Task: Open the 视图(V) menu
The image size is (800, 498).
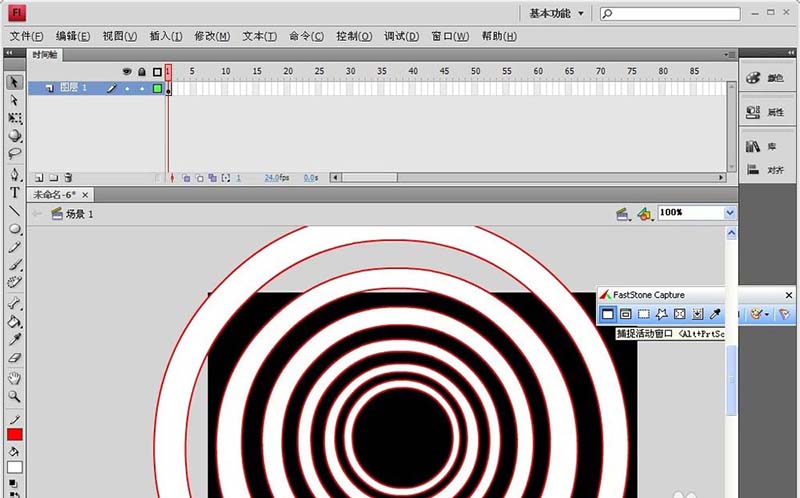Action: (x=119, y=36)
